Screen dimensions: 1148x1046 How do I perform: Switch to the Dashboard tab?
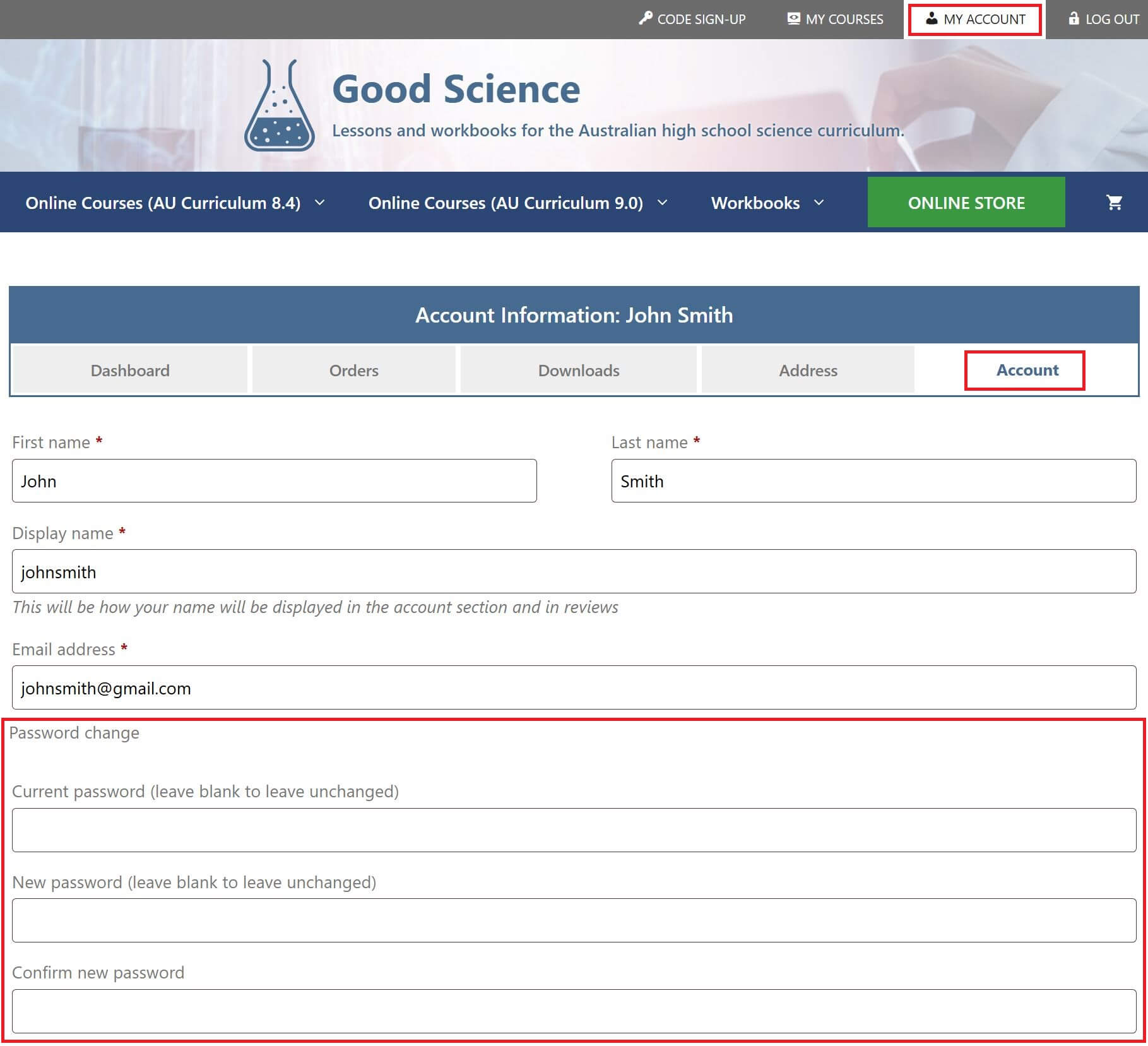point(129,370)
